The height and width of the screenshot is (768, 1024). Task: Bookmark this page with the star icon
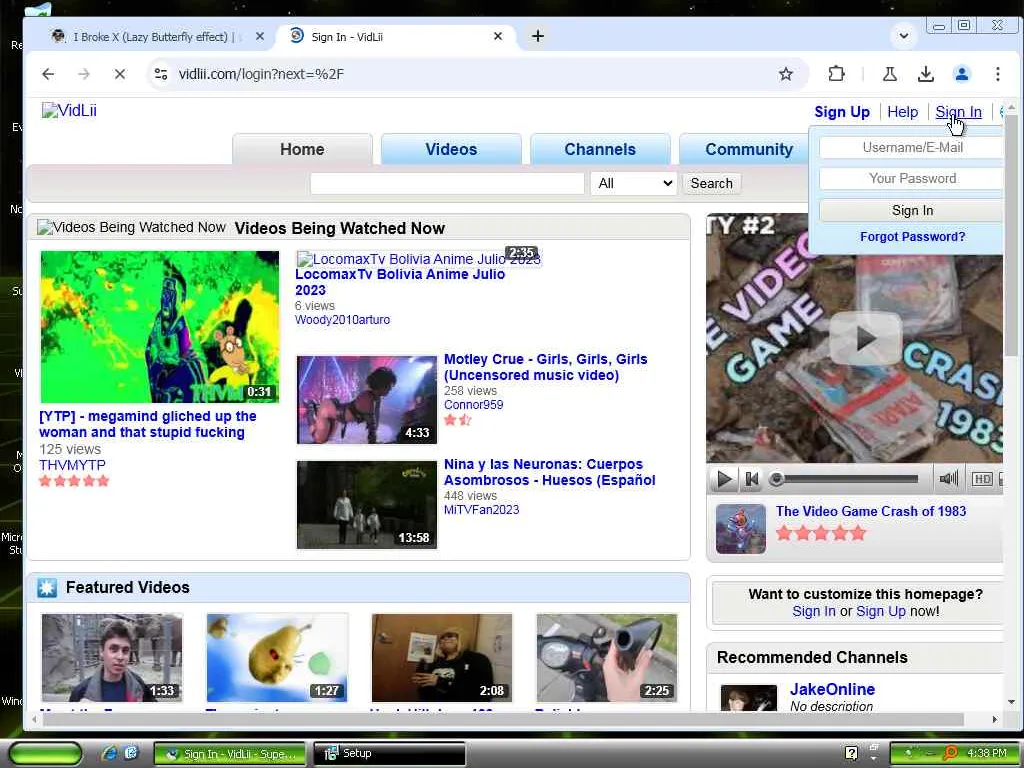pos(786,74)
